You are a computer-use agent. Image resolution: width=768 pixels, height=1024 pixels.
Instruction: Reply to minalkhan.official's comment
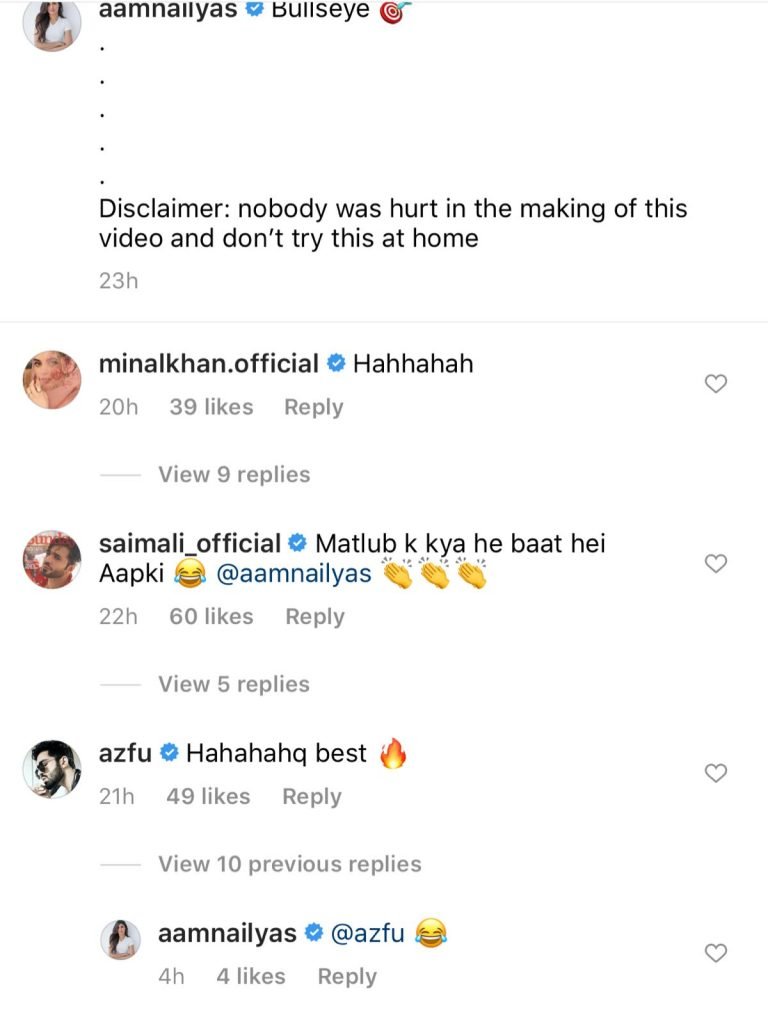click(313, 407)
